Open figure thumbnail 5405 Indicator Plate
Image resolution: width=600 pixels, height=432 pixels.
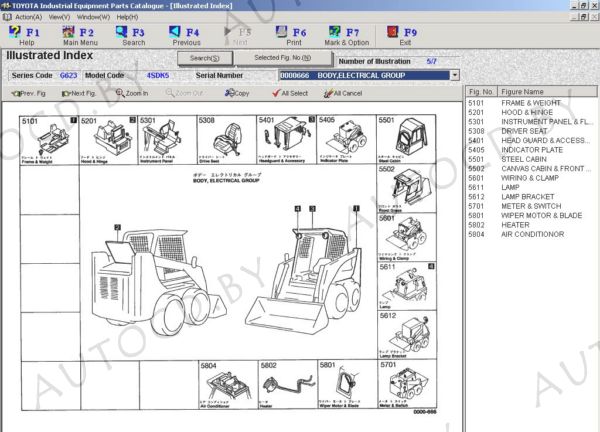point(347,140)
